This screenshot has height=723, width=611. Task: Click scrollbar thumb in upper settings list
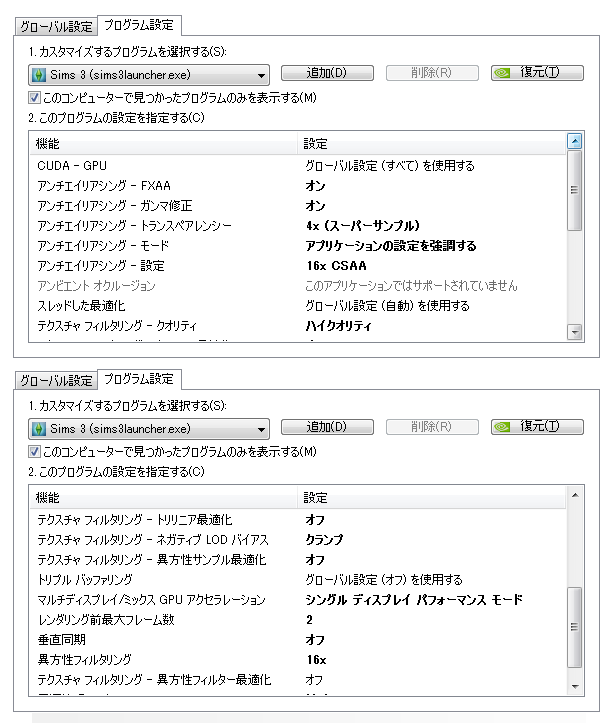(575, 190)
